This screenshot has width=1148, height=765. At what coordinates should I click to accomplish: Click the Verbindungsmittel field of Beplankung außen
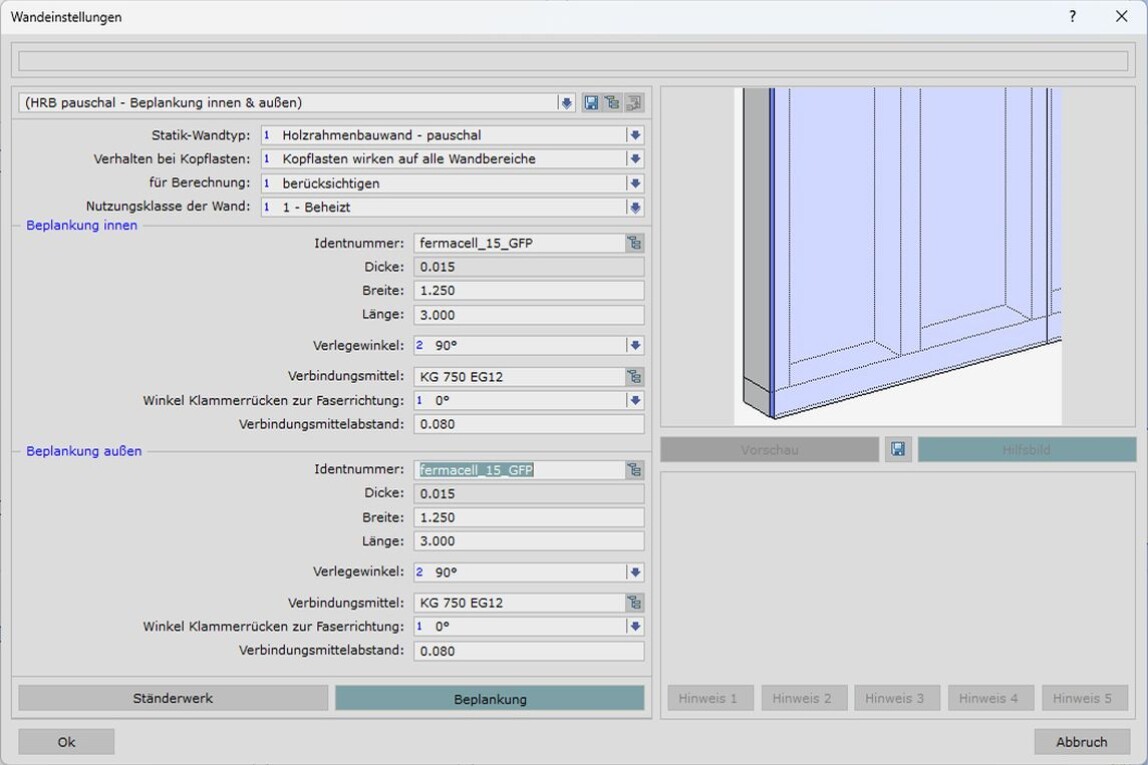pos(519,603)
